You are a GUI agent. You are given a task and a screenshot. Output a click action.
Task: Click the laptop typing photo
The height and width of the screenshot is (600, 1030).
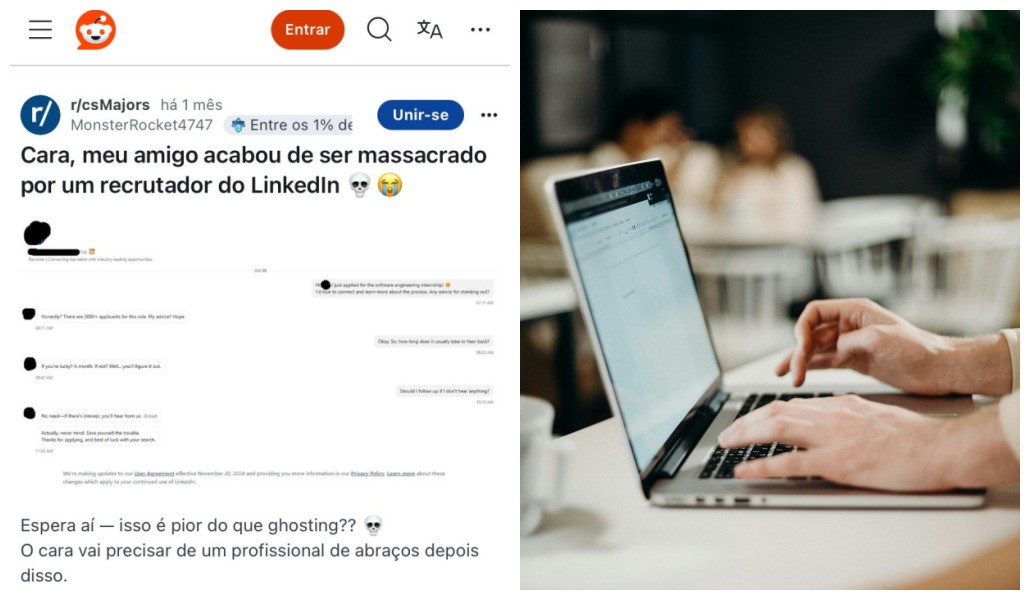click(770, 300)
